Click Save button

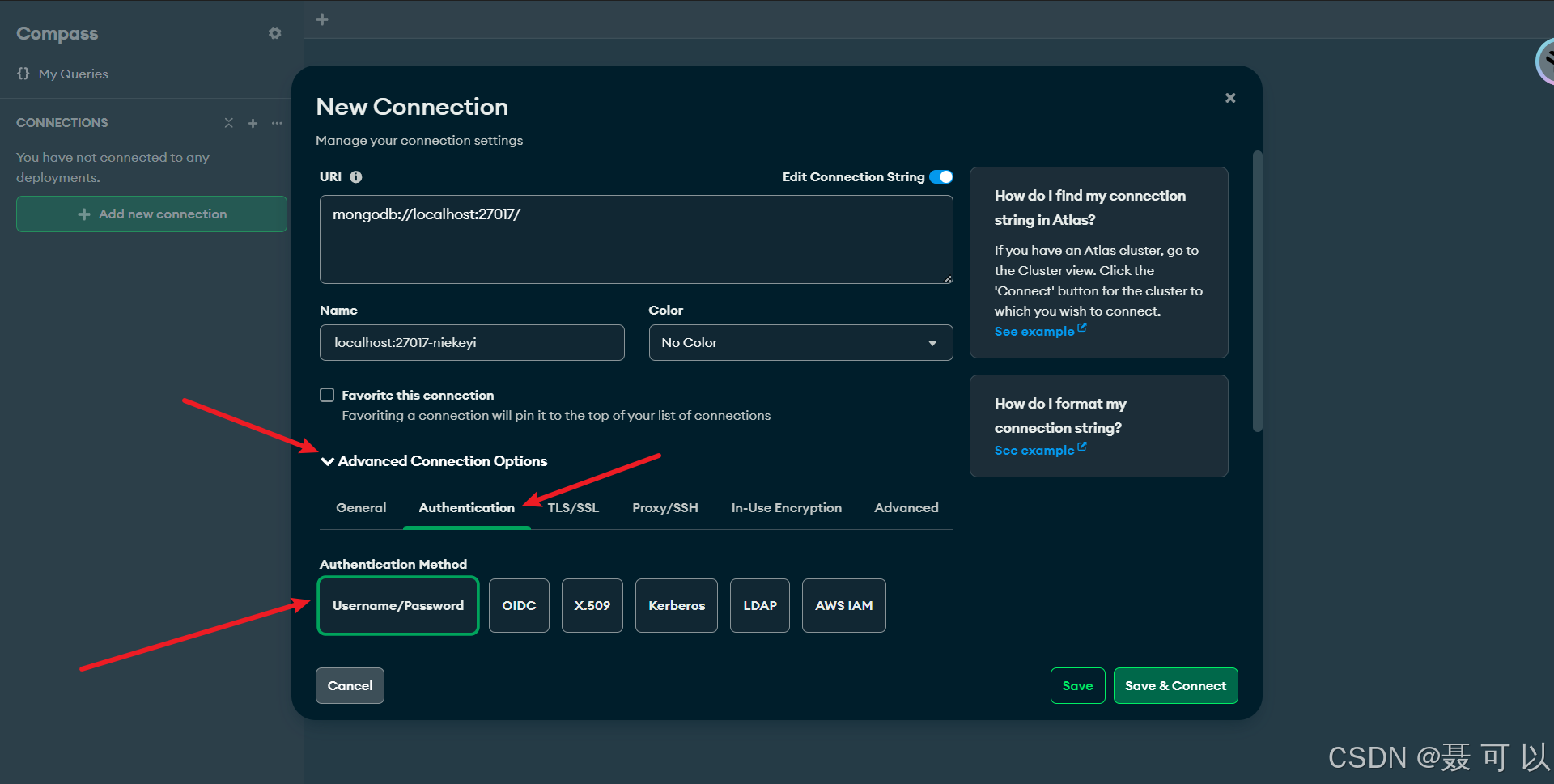pyautogui.click(x=1077, y=686)
